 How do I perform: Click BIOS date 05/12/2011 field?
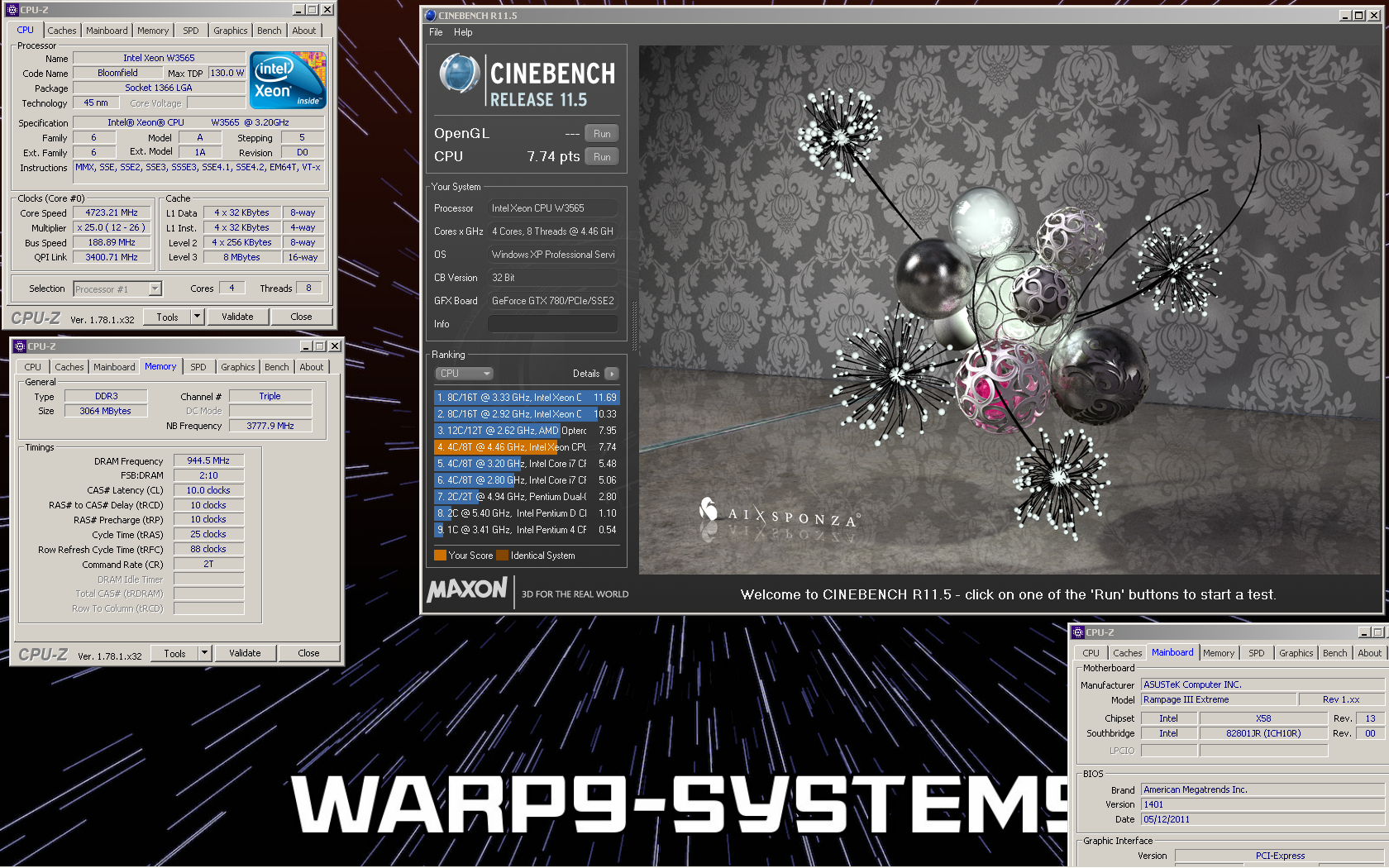coord(1263,819)
